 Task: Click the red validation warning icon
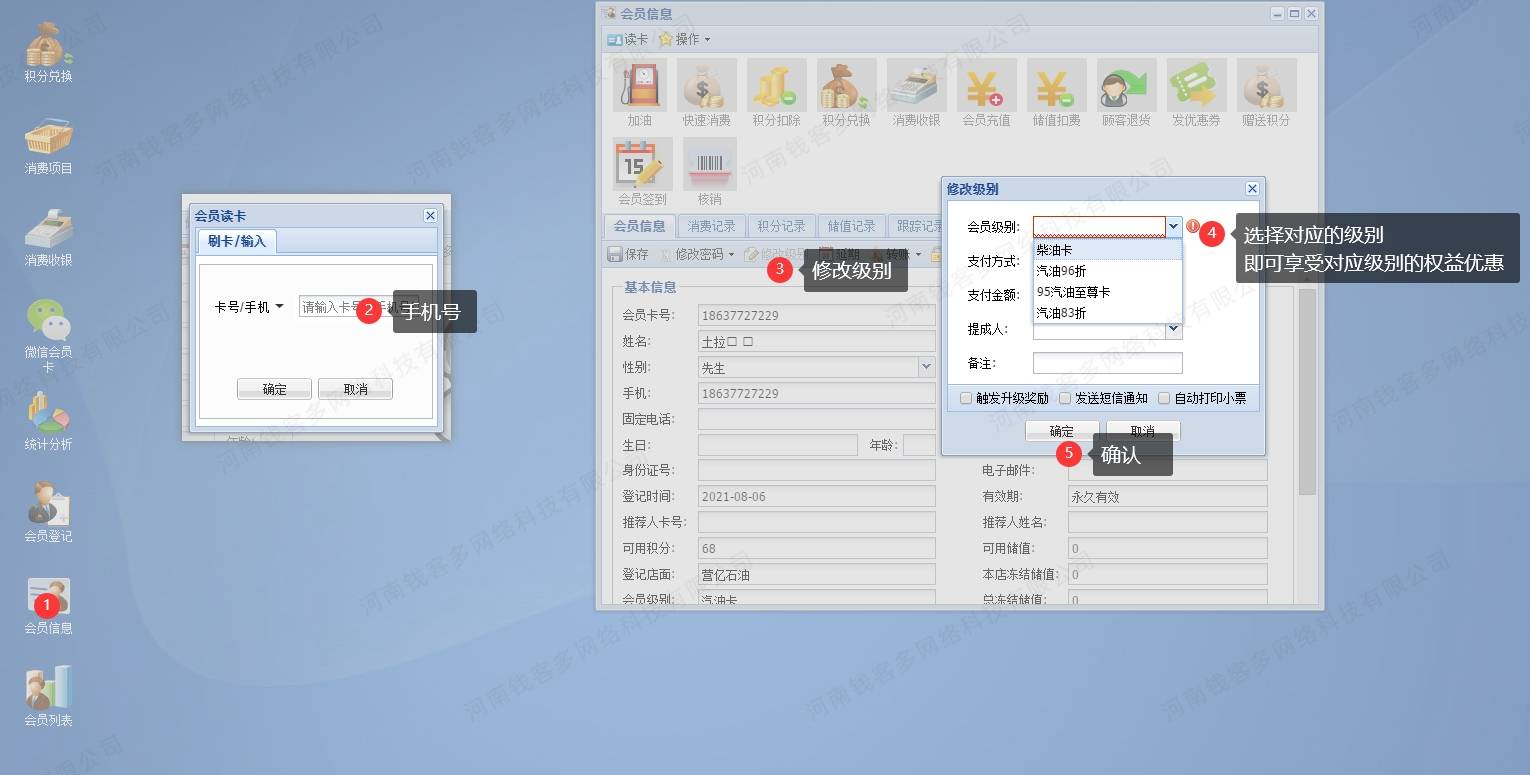pyautogui.click(x=1192, y=227)
